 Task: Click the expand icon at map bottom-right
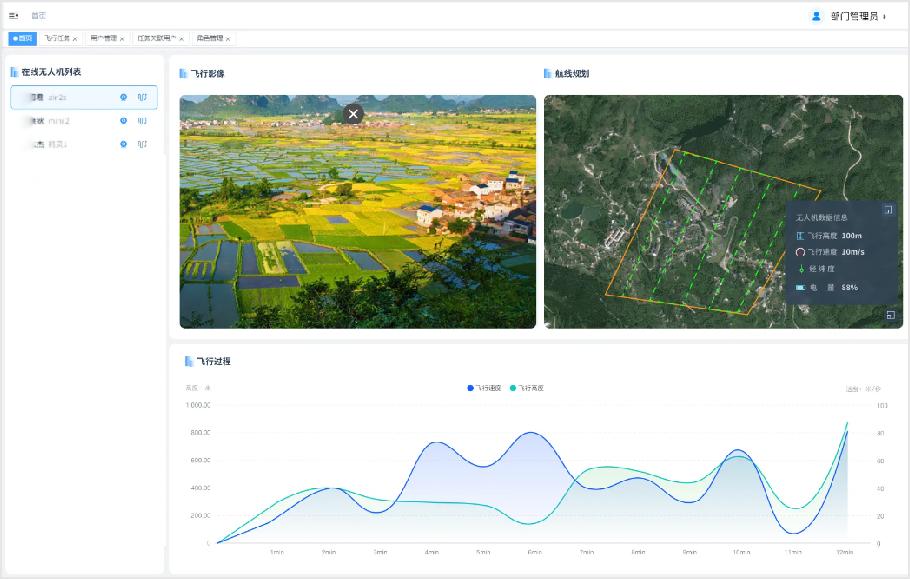[890, 315]
